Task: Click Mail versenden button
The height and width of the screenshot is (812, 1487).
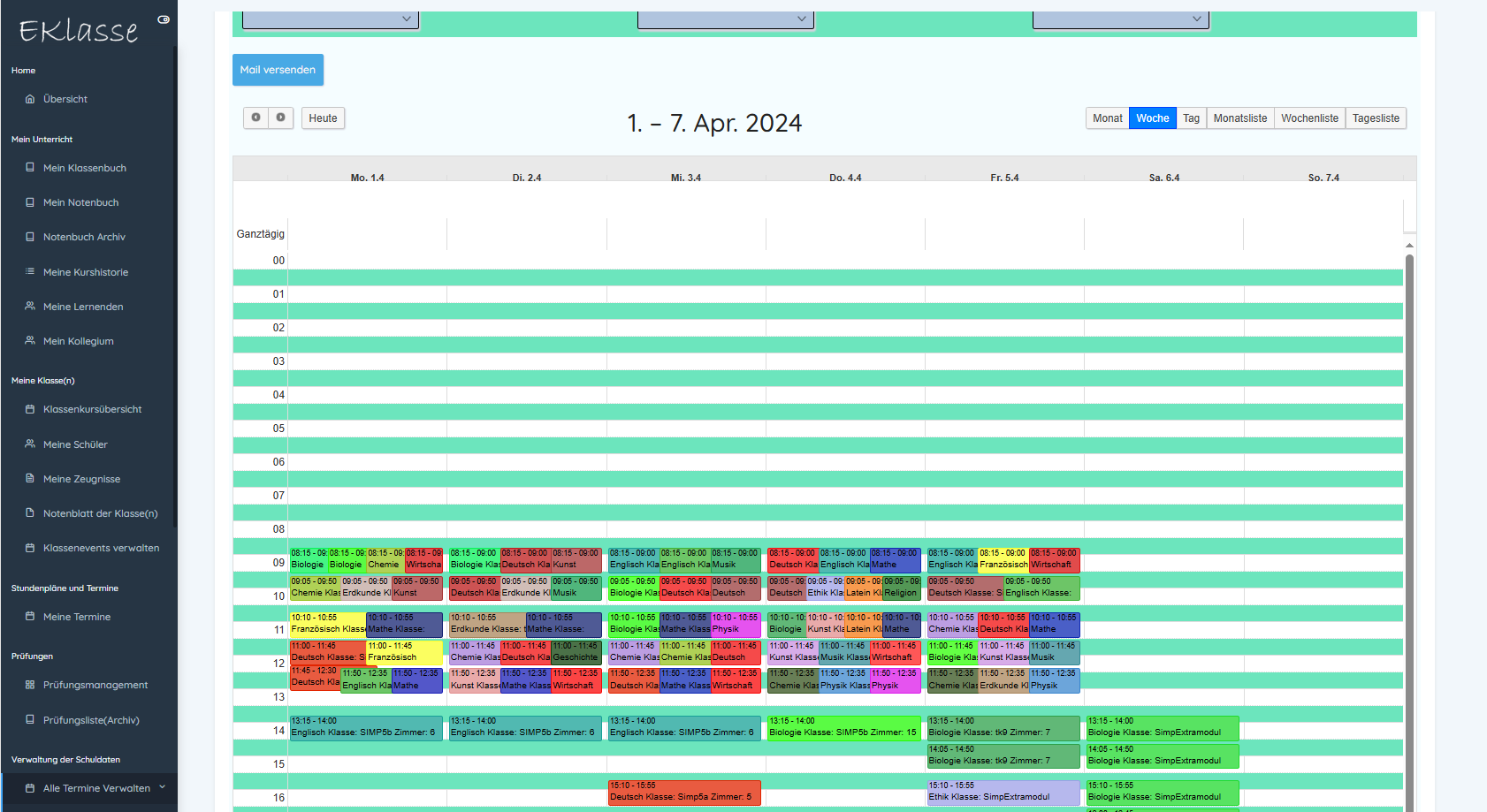Action: (x=278, y=70)
